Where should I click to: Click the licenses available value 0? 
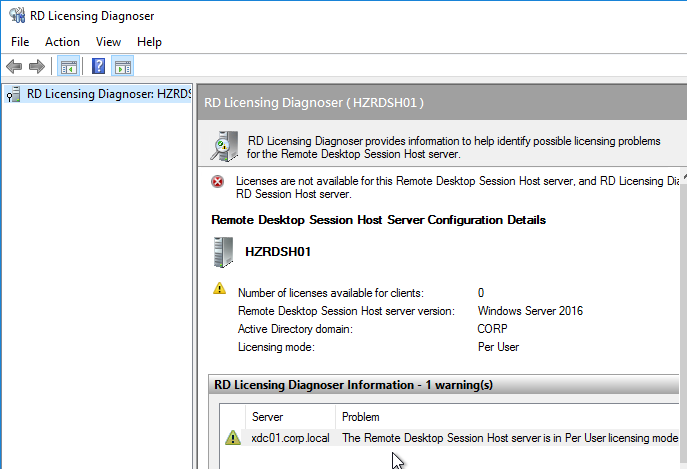[481, 293]
